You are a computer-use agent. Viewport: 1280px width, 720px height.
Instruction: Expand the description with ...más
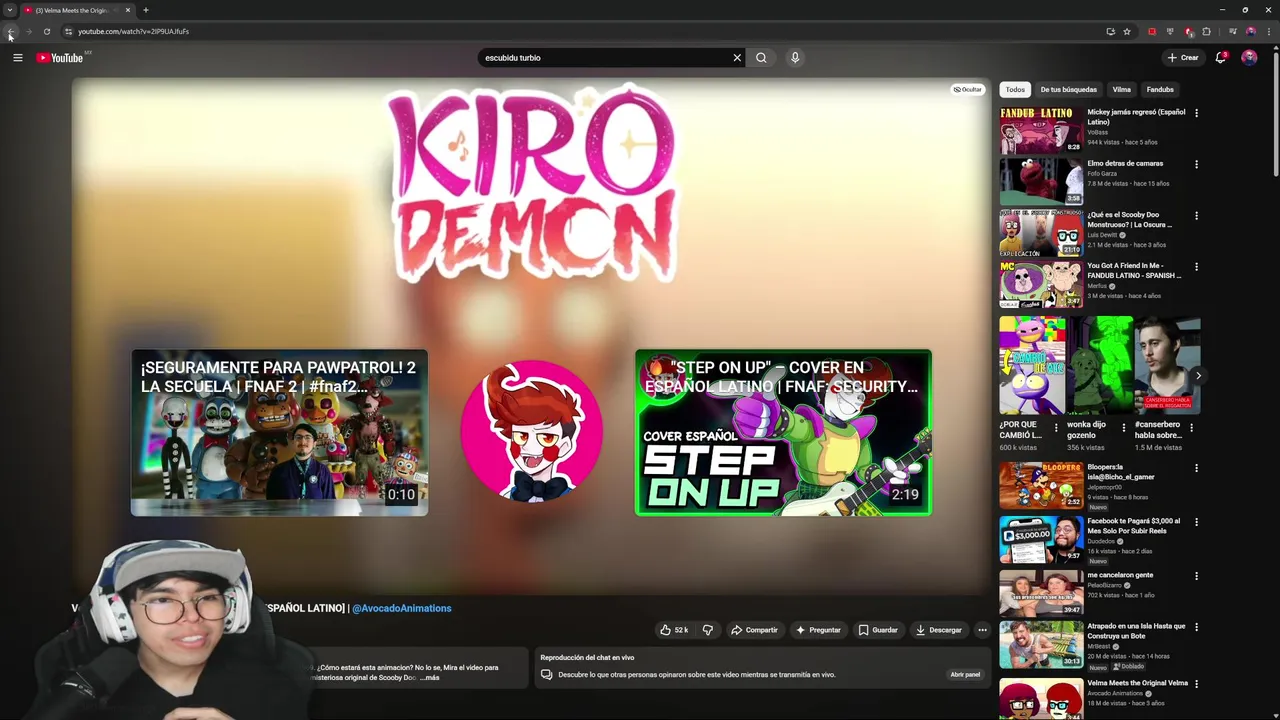coord(429,678)
